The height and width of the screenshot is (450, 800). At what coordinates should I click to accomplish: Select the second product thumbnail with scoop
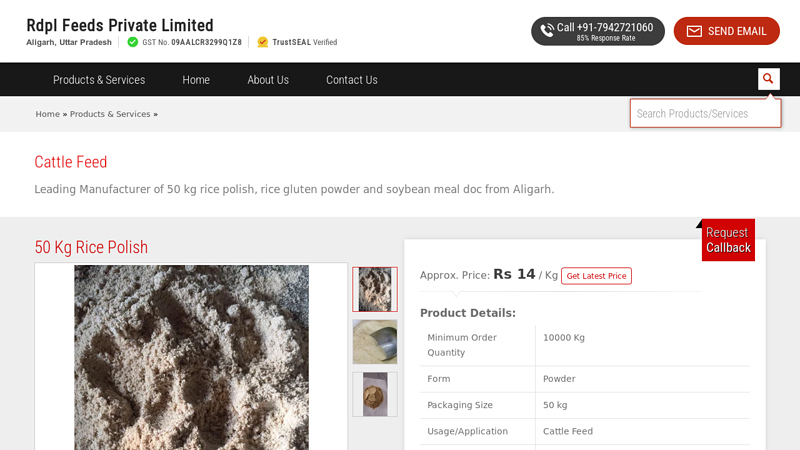pos(375,342)
